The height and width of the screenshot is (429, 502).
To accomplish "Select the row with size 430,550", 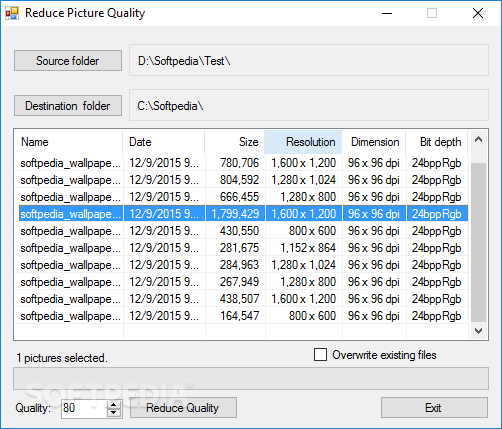I will [242, 231].
